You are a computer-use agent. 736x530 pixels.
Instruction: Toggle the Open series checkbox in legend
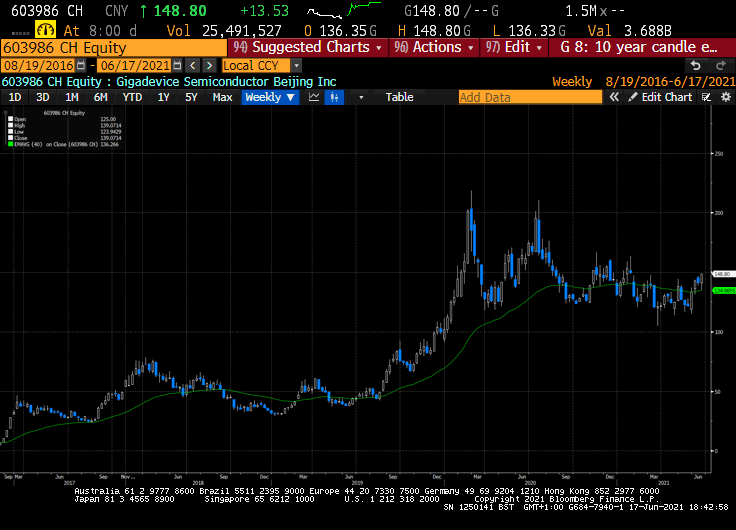click(10, 119)
